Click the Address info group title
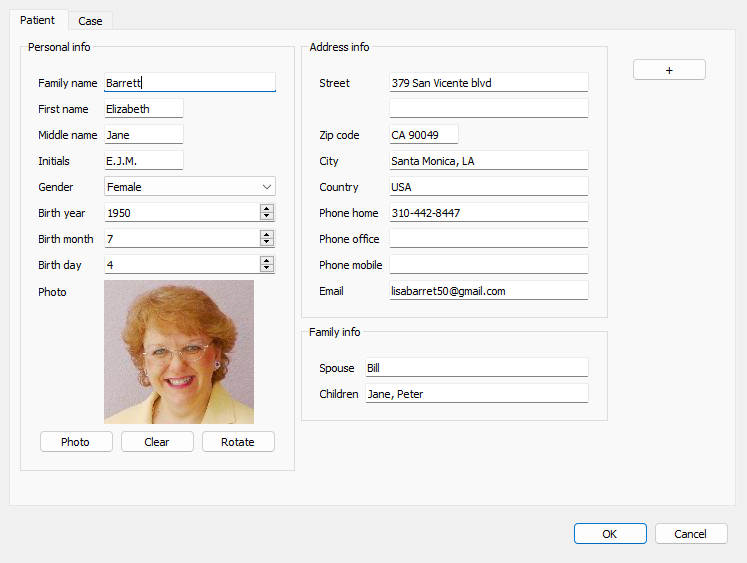 (x=339, y=47)
